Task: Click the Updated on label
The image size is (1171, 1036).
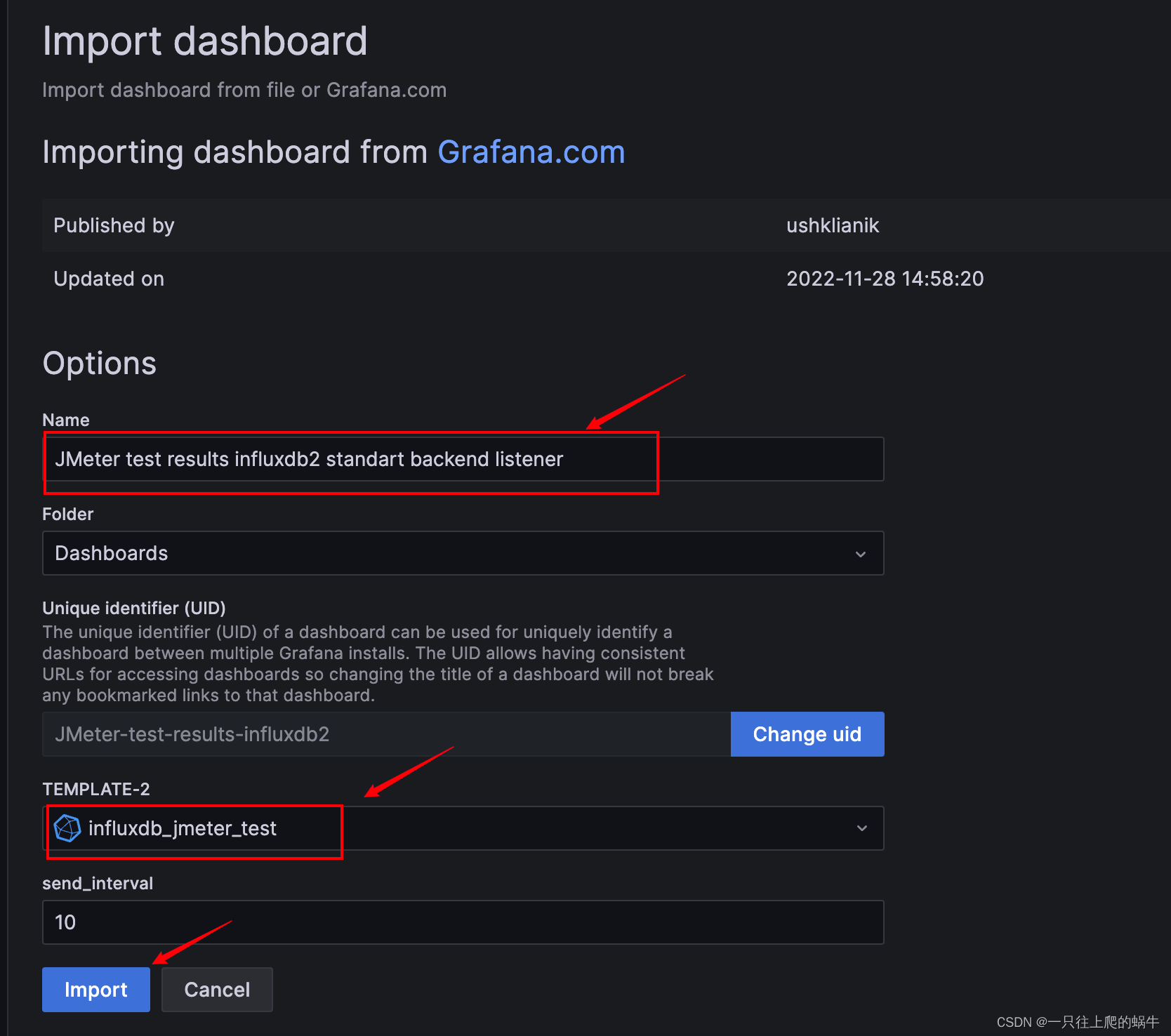Action: (x=109, y=279)
